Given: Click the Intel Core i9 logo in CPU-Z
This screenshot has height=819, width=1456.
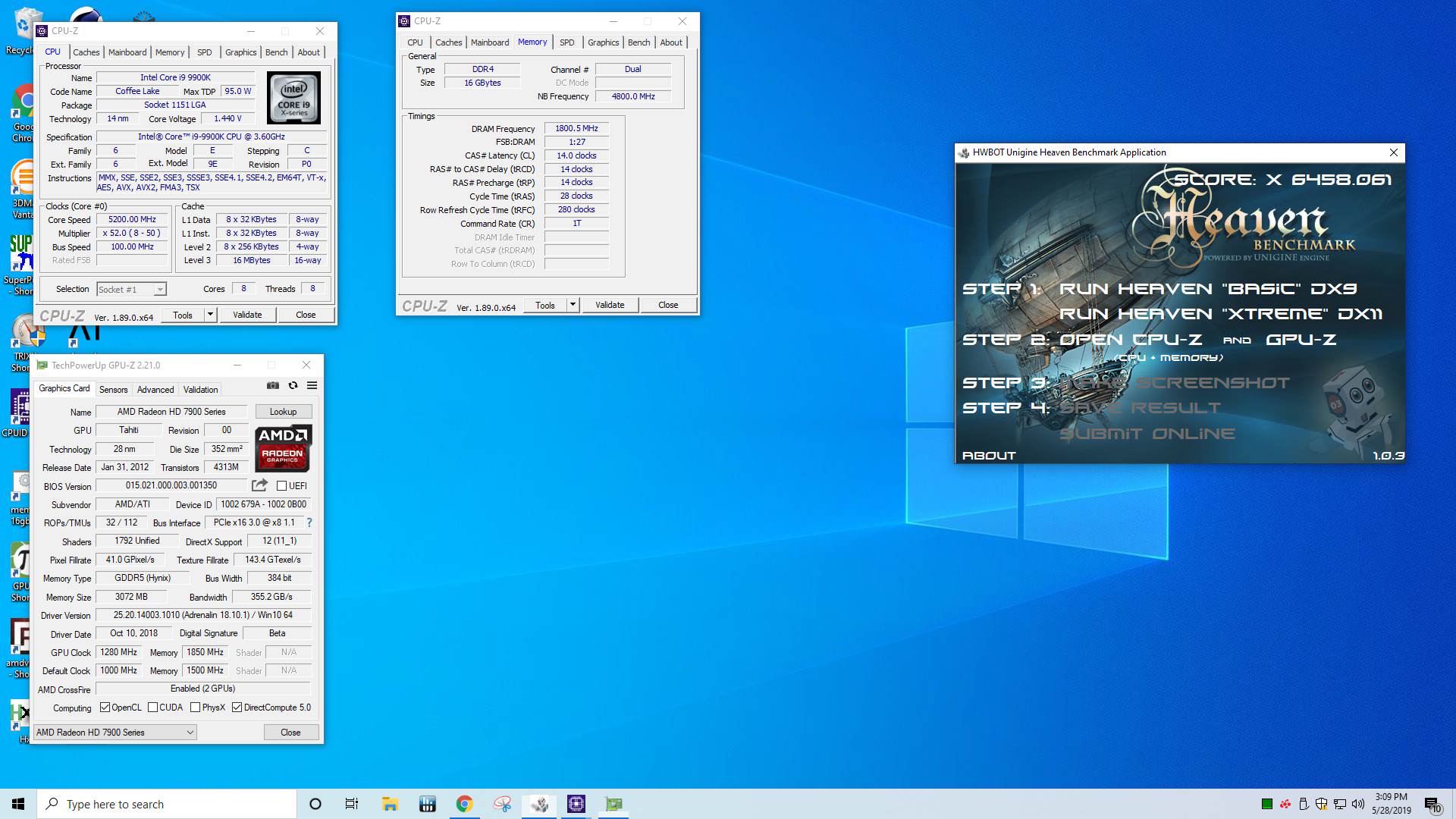Looking at the screenshot, I should (x=294, y=98).
